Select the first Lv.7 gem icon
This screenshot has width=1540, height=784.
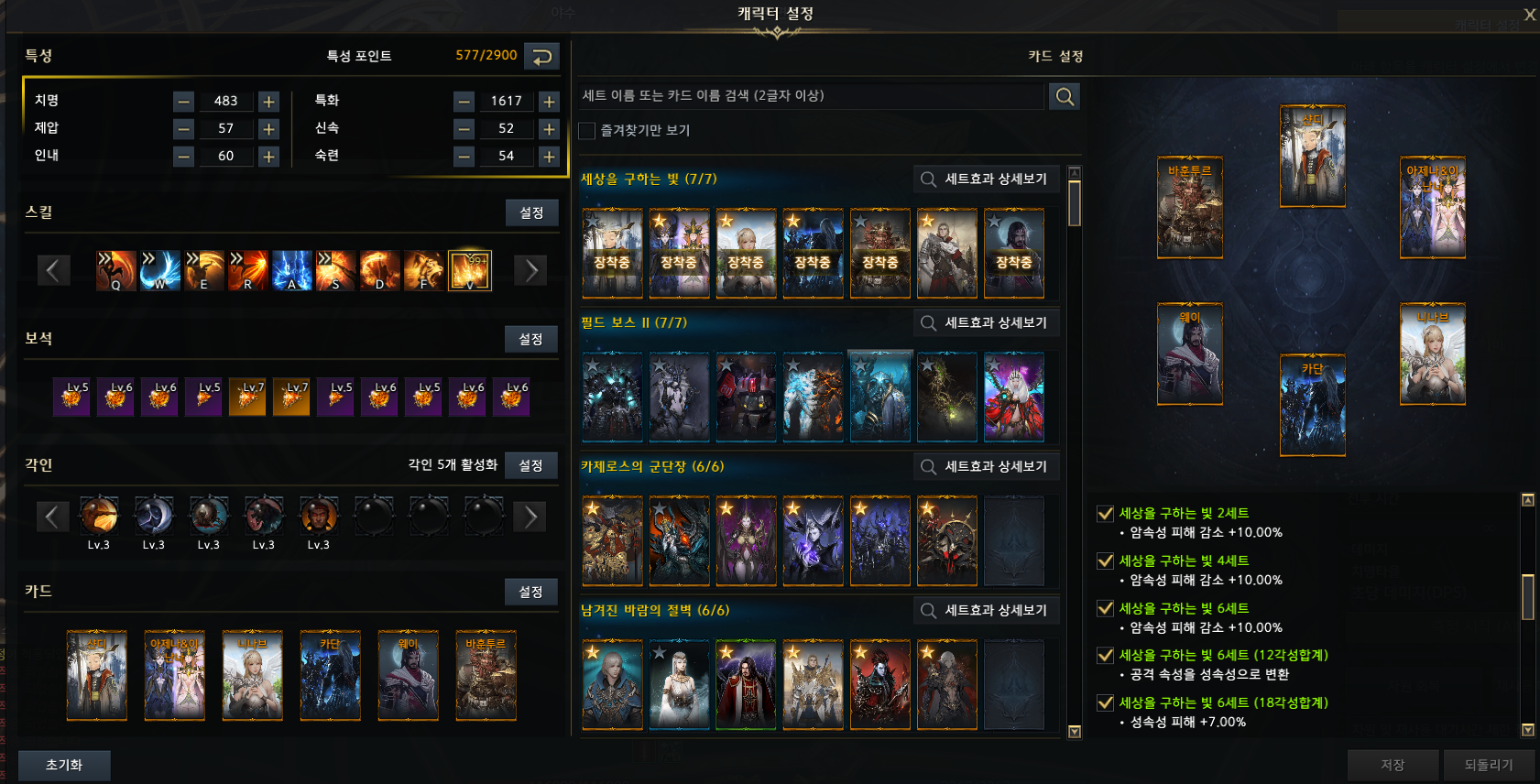[247, 397]
